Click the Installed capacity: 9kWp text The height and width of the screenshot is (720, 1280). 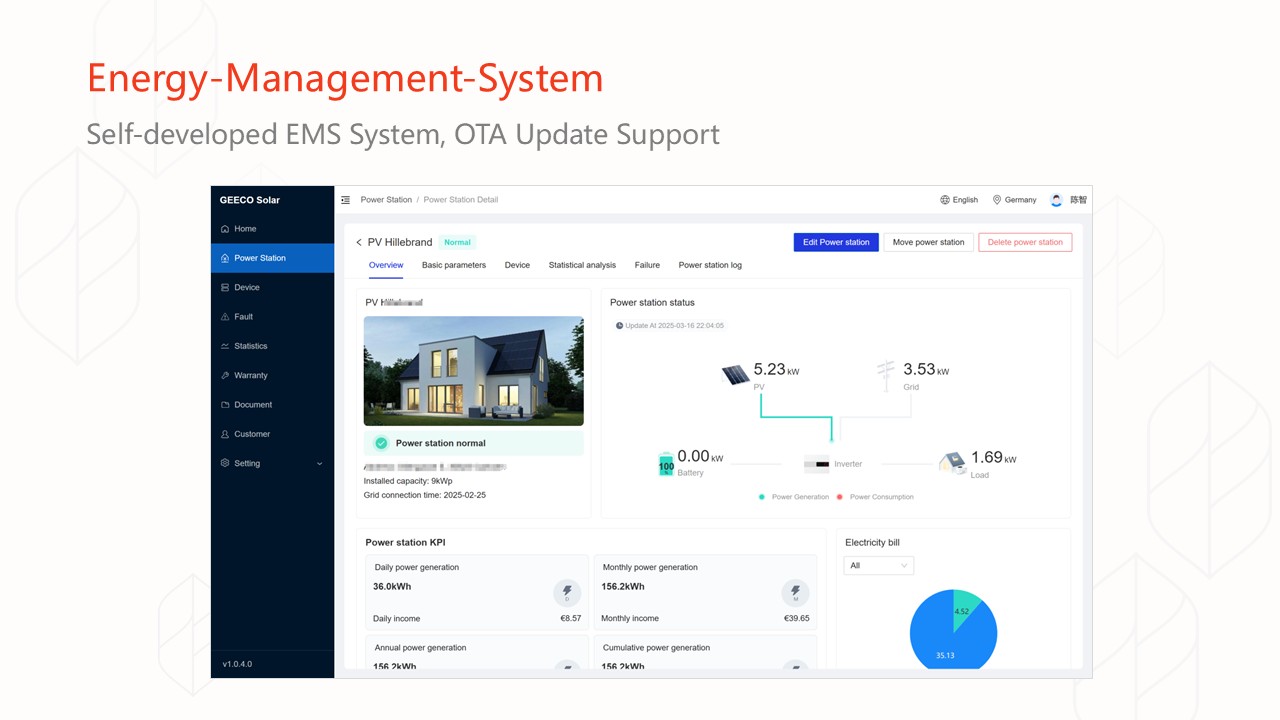pyautogui.click(x=408, y=481)
